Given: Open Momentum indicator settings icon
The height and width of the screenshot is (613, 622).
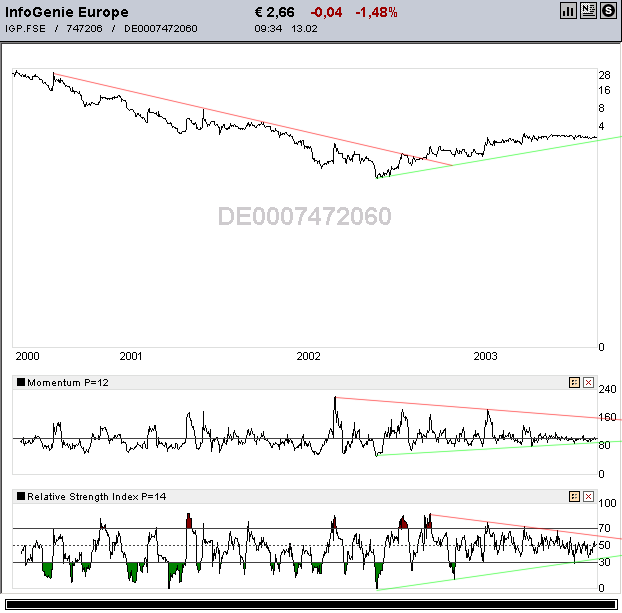Looking at the screenshot, I should 574,382.
